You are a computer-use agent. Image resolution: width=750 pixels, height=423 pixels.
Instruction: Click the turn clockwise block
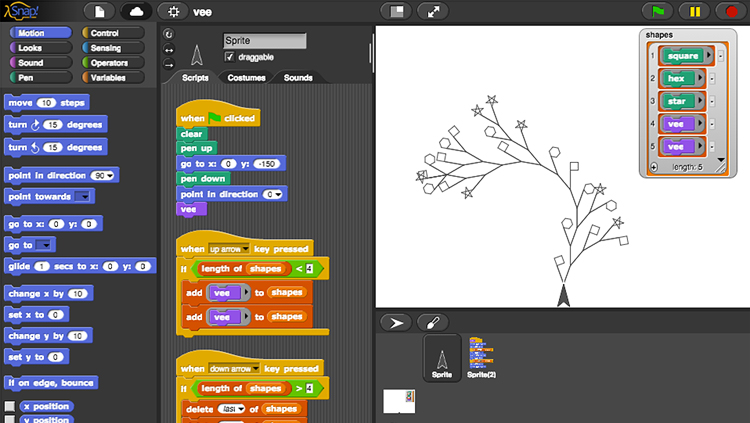coord(55,125)
